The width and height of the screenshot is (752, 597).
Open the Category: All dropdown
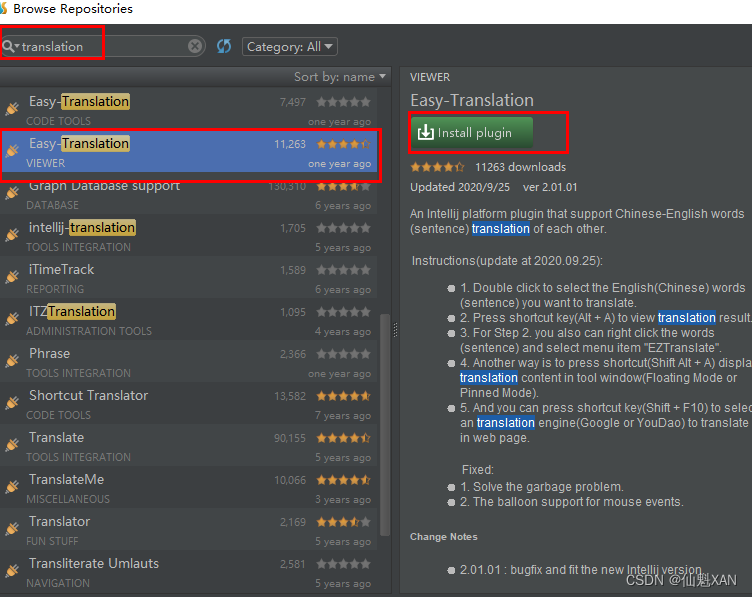coord(290,47)
